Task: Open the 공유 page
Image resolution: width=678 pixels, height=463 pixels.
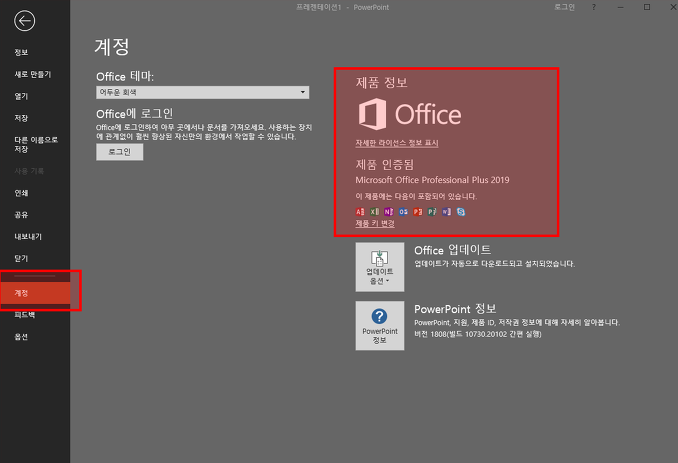Action: pos(21,214)
